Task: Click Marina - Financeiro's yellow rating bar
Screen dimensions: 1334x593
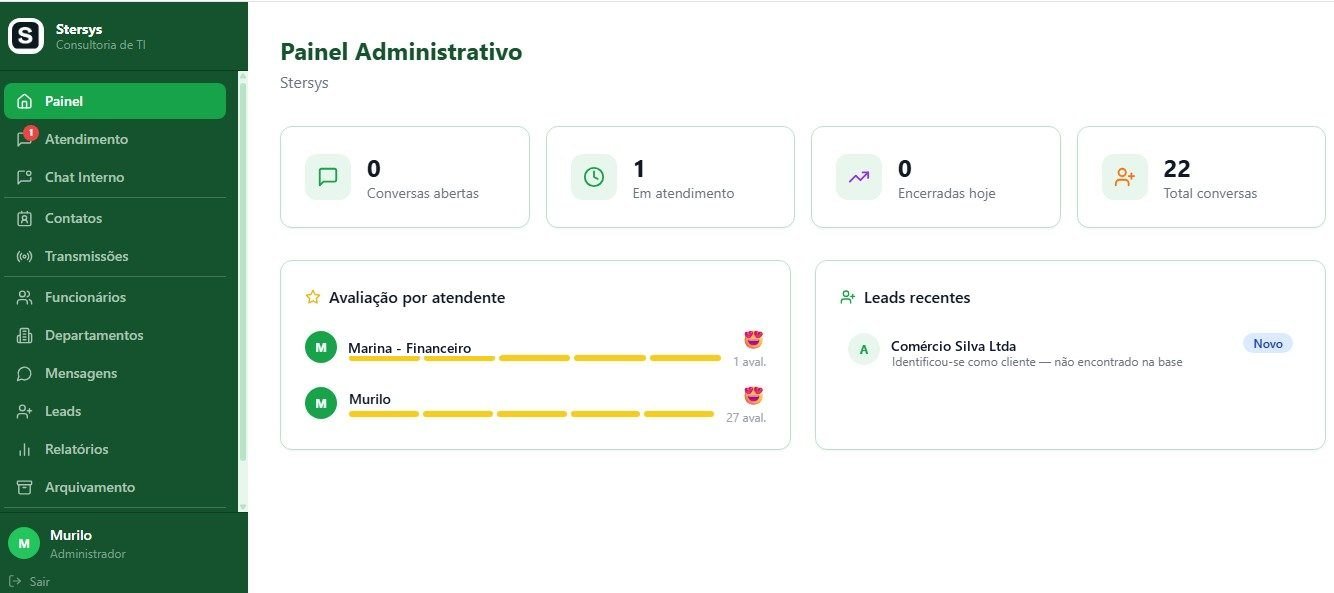Action: point(534,358)
